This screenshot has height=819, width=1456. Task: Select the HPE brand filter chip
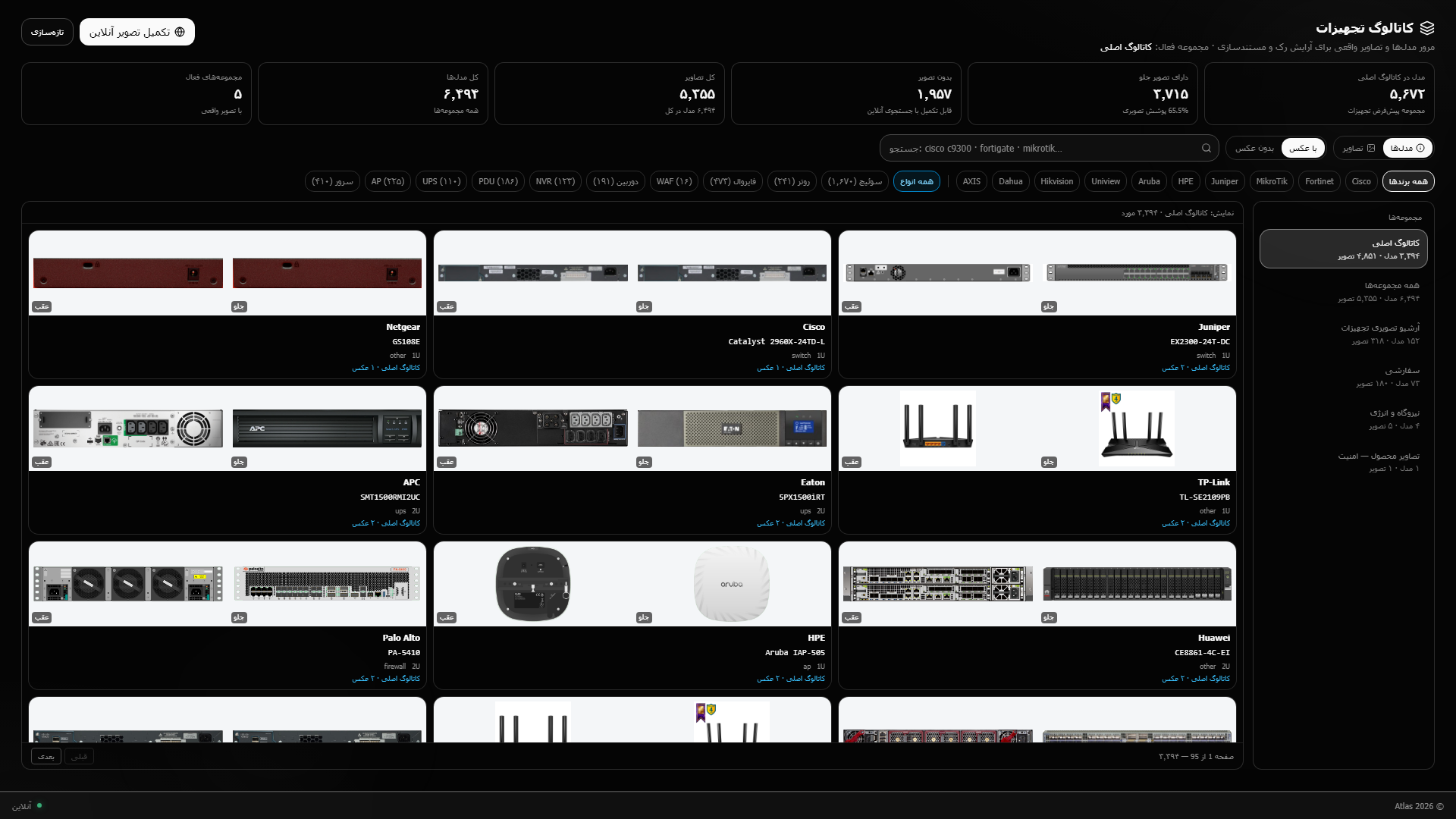(x=1186, y=181)
